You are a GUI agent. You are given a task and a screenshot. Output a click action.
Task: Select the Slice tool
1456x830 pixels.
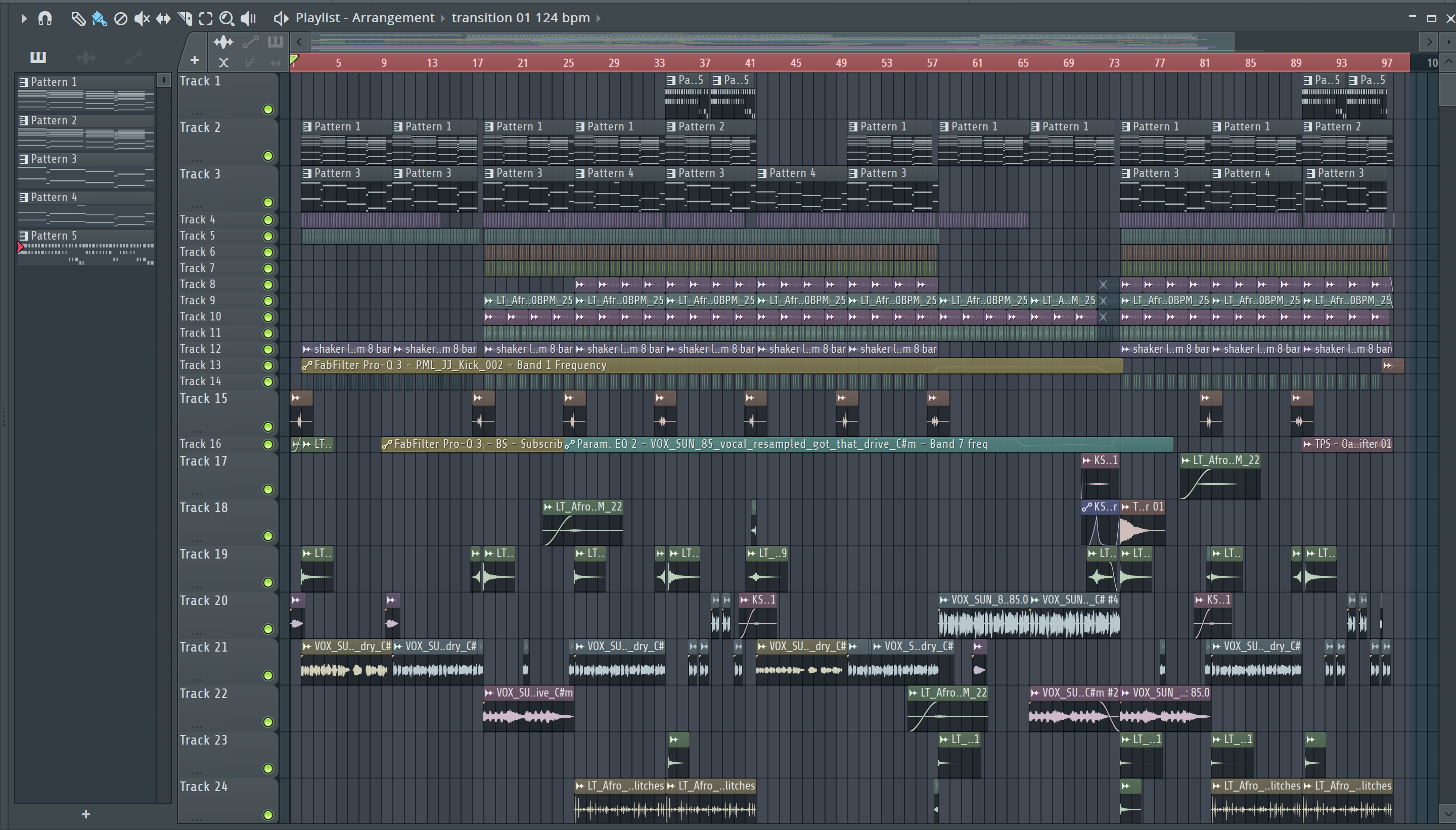(x=185, y=19)
